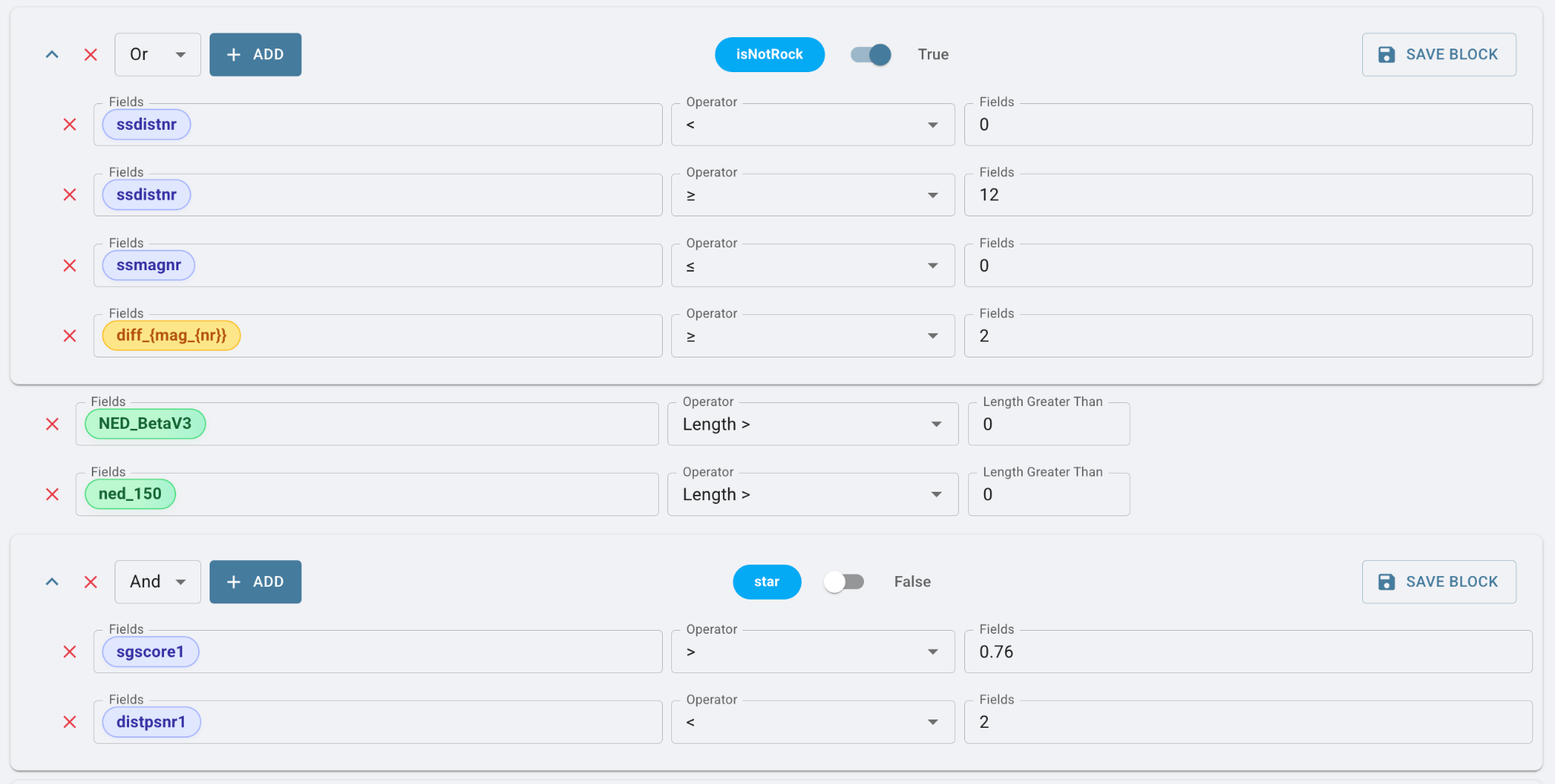Collapse the isNotRock block chevron
Viewport: 1555px width, 784px height.
pyautogui.click(x=52, y=55)
